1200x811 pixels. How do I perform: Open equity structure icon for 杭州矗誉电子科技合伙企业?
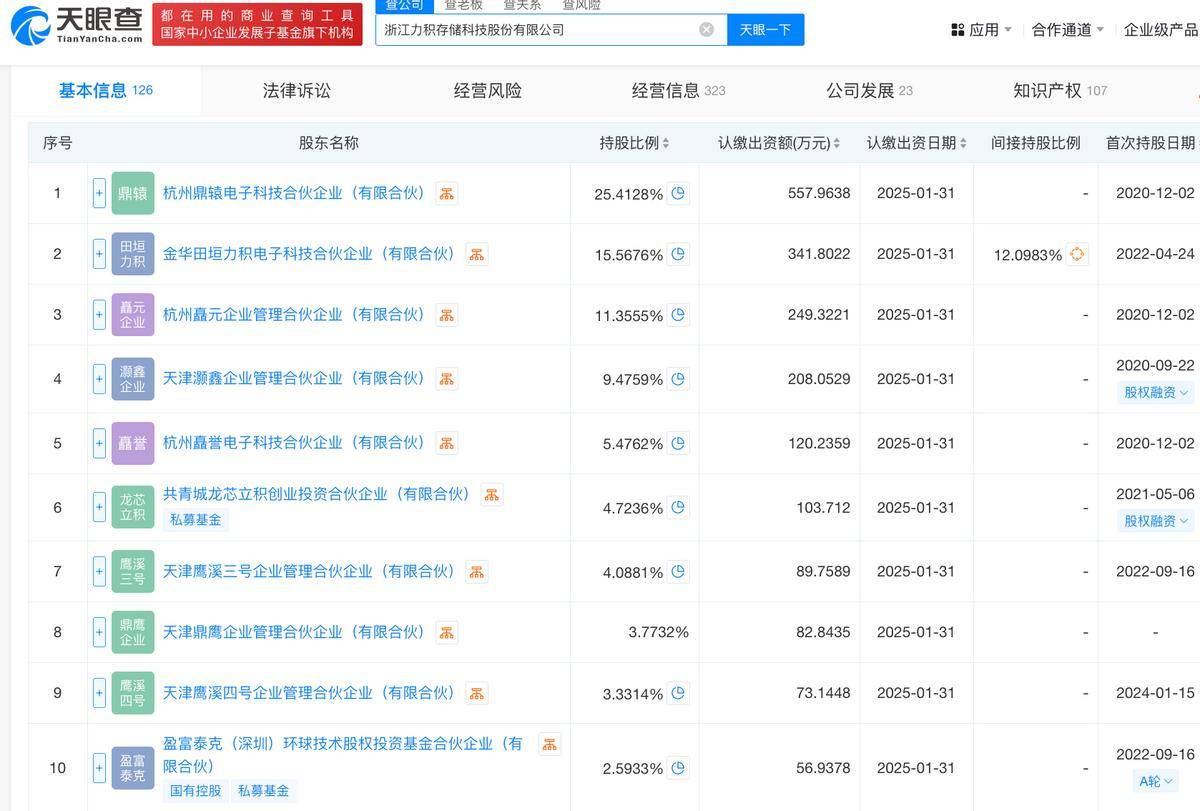(447, 443)
